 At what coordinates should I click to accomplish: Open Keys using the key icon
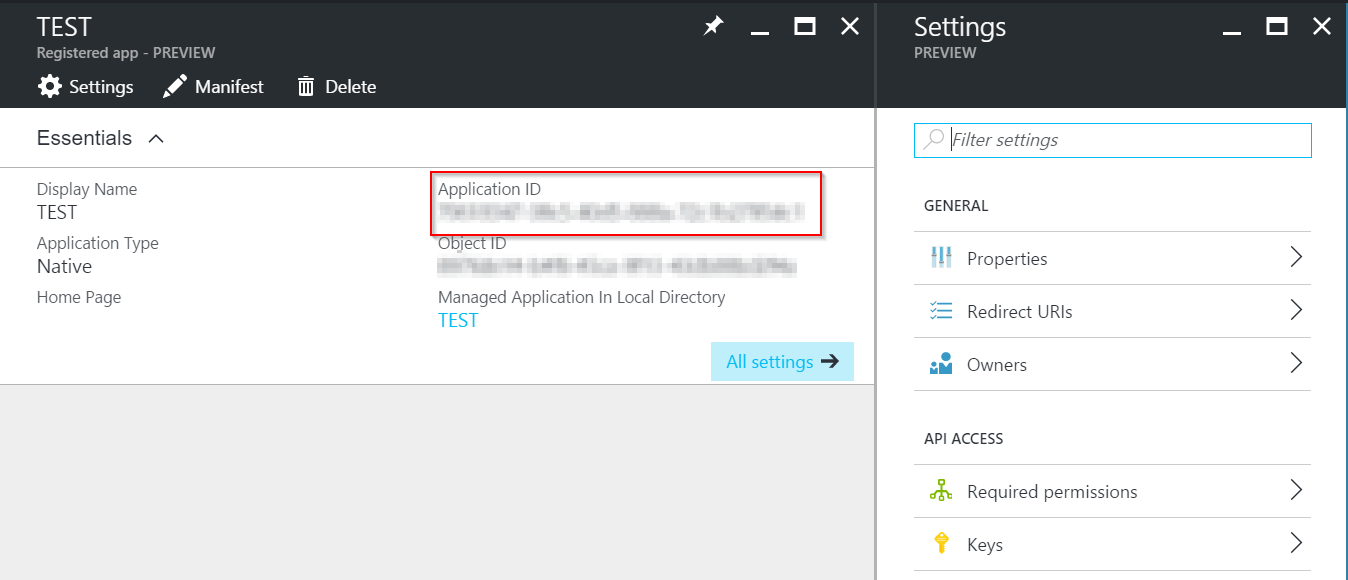click(940, 544)
